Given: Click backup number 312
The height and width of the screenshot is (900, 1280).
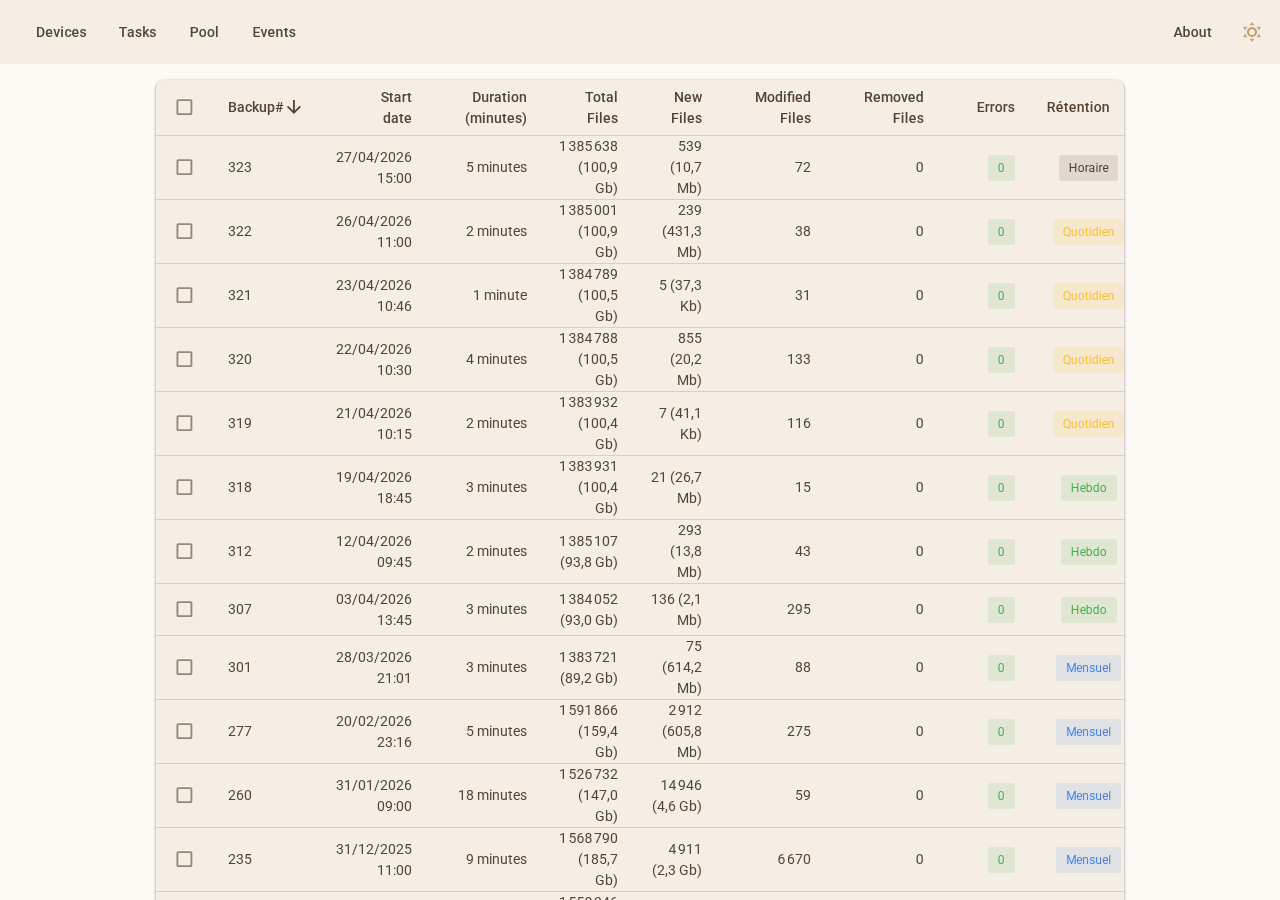Looking at the screenshot, I should coord(240,551).
